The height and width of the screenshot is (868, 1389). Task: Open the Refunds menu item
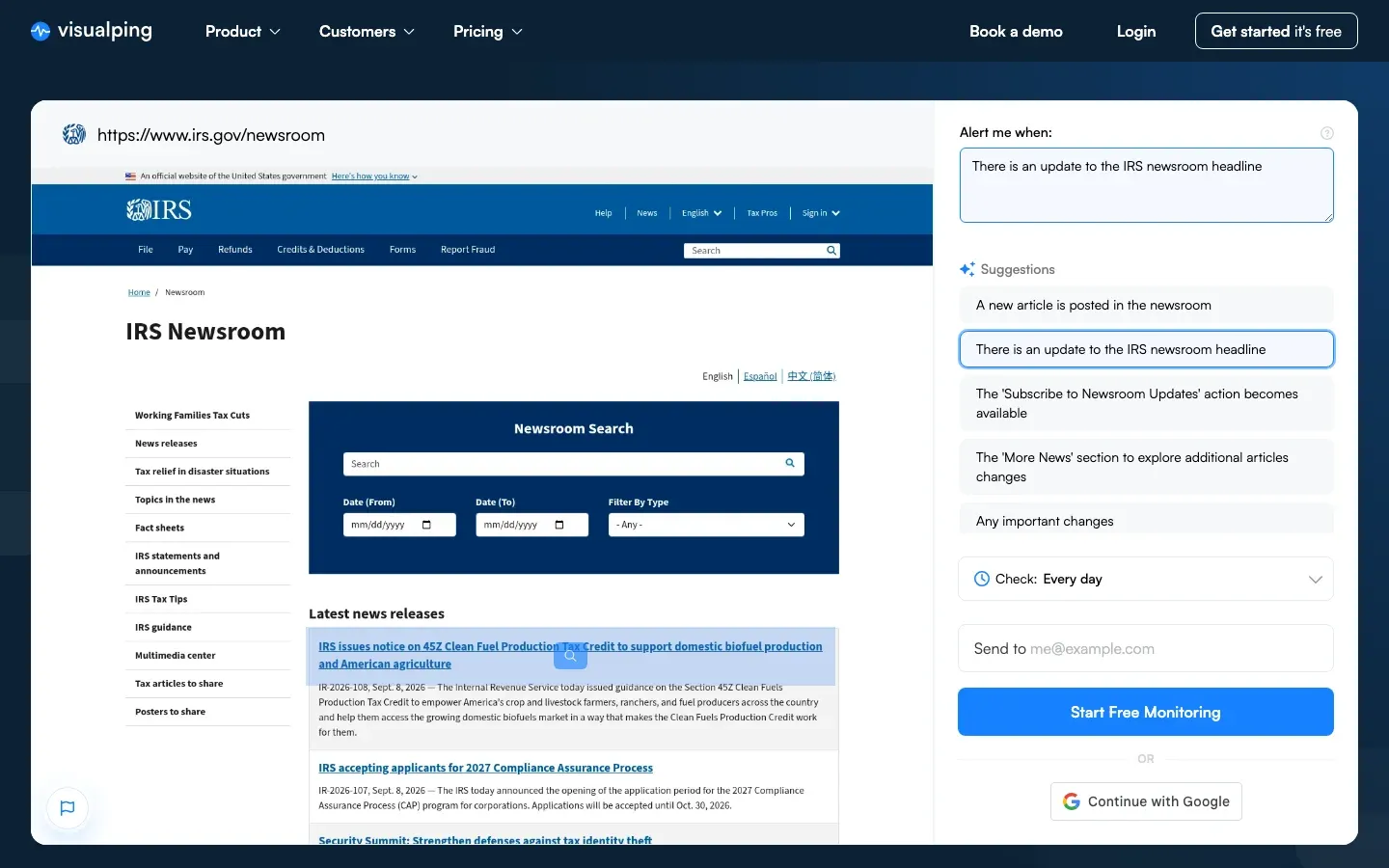point(235,250)
